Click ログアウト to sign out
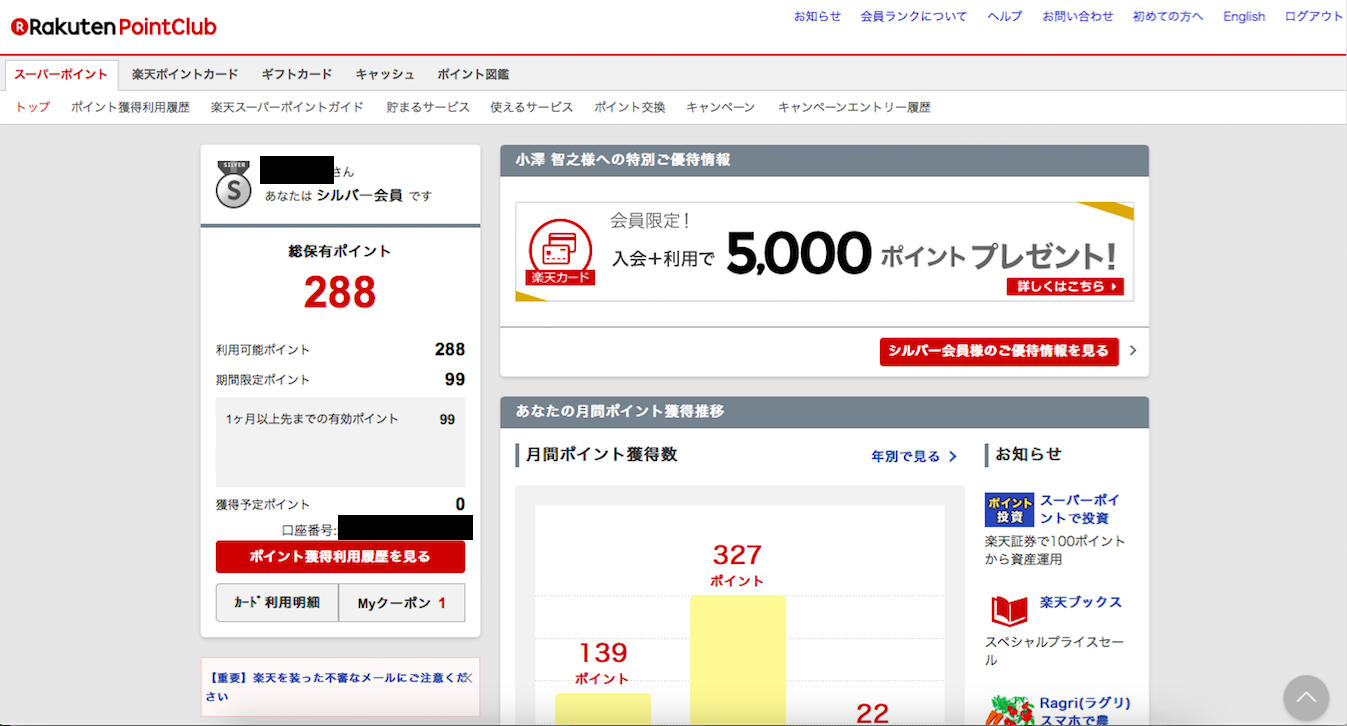This screenshot has height=726, width=1347. 1314,17
